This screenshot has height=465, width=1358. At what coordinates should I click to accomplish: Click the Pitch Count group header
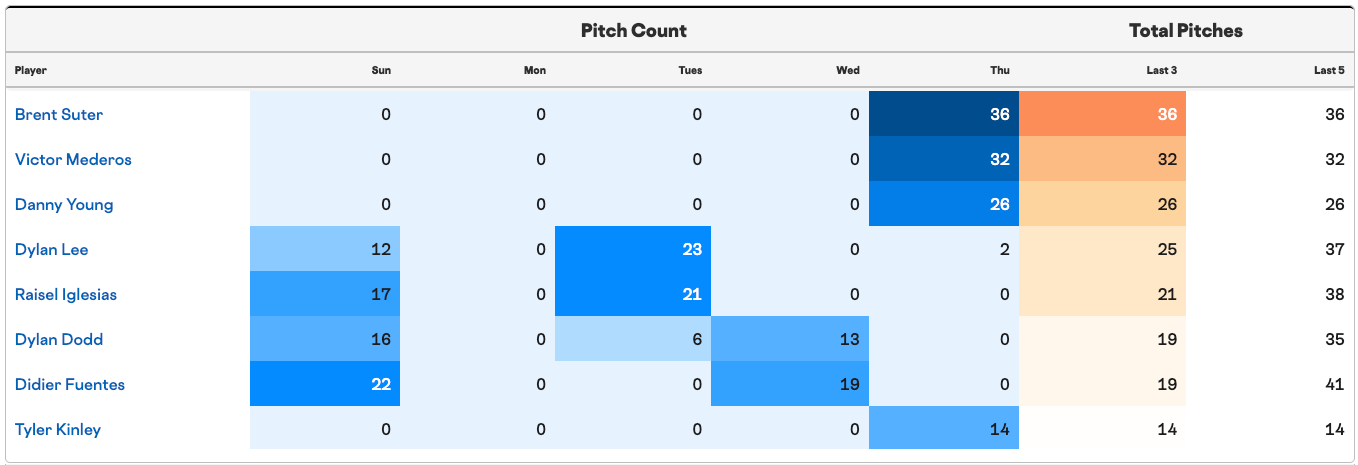pos(634,30)
